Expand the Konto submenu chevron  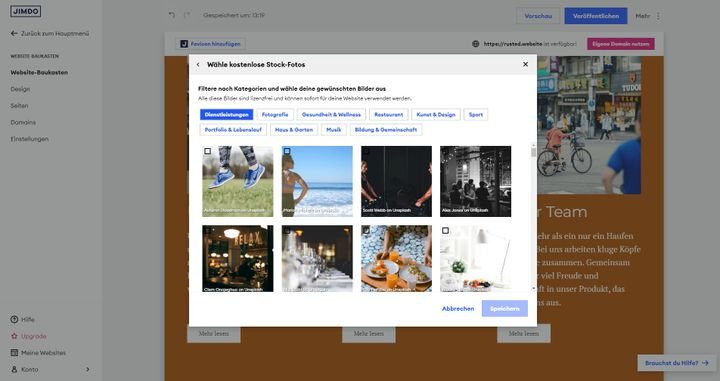coord(88,370)
